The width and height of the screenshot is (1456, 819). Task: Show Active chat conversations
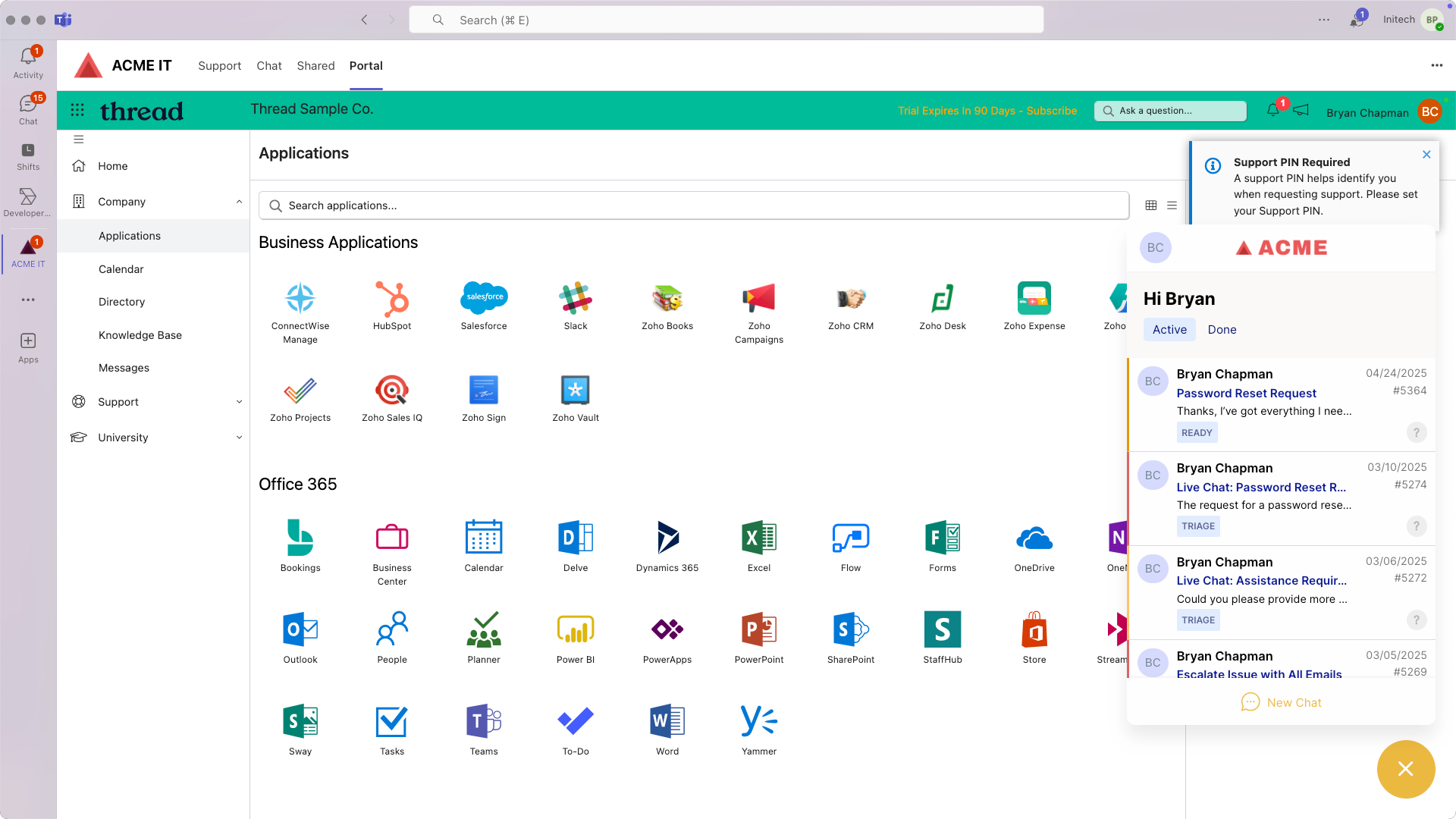point(1169,330)
